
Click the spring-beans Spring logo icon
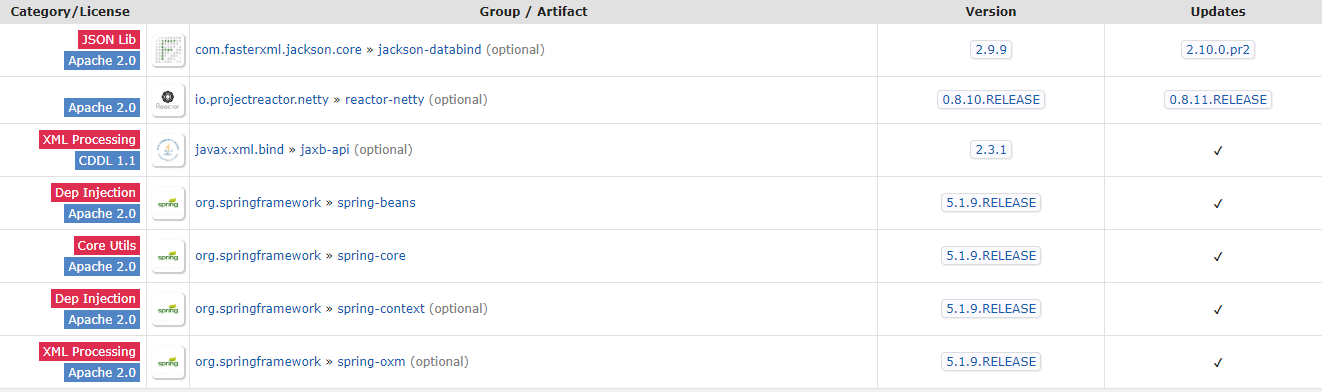pos(168,203)
